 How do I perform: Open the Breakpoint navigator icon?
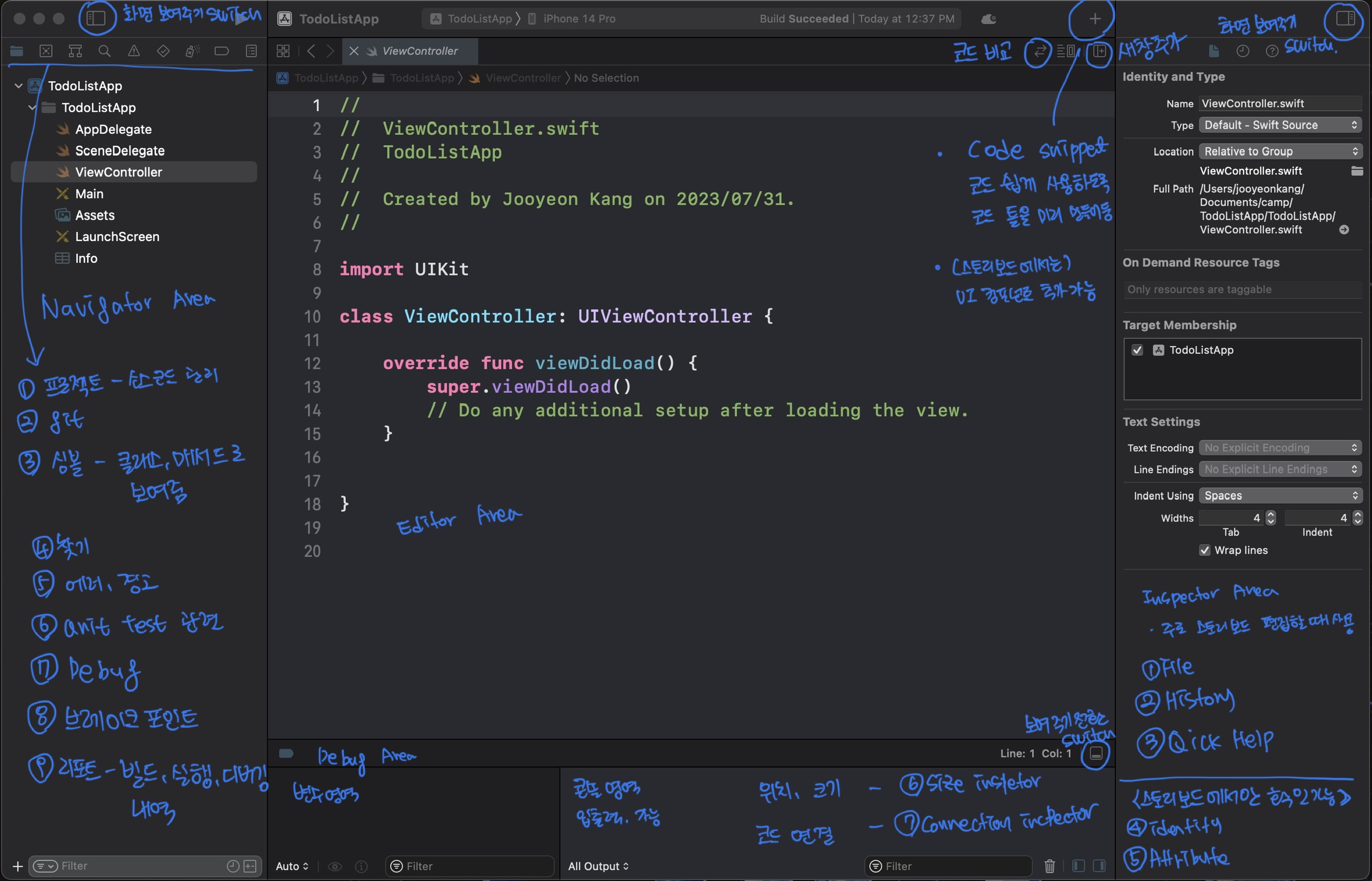pyautogui.click(x=221, y=51)
